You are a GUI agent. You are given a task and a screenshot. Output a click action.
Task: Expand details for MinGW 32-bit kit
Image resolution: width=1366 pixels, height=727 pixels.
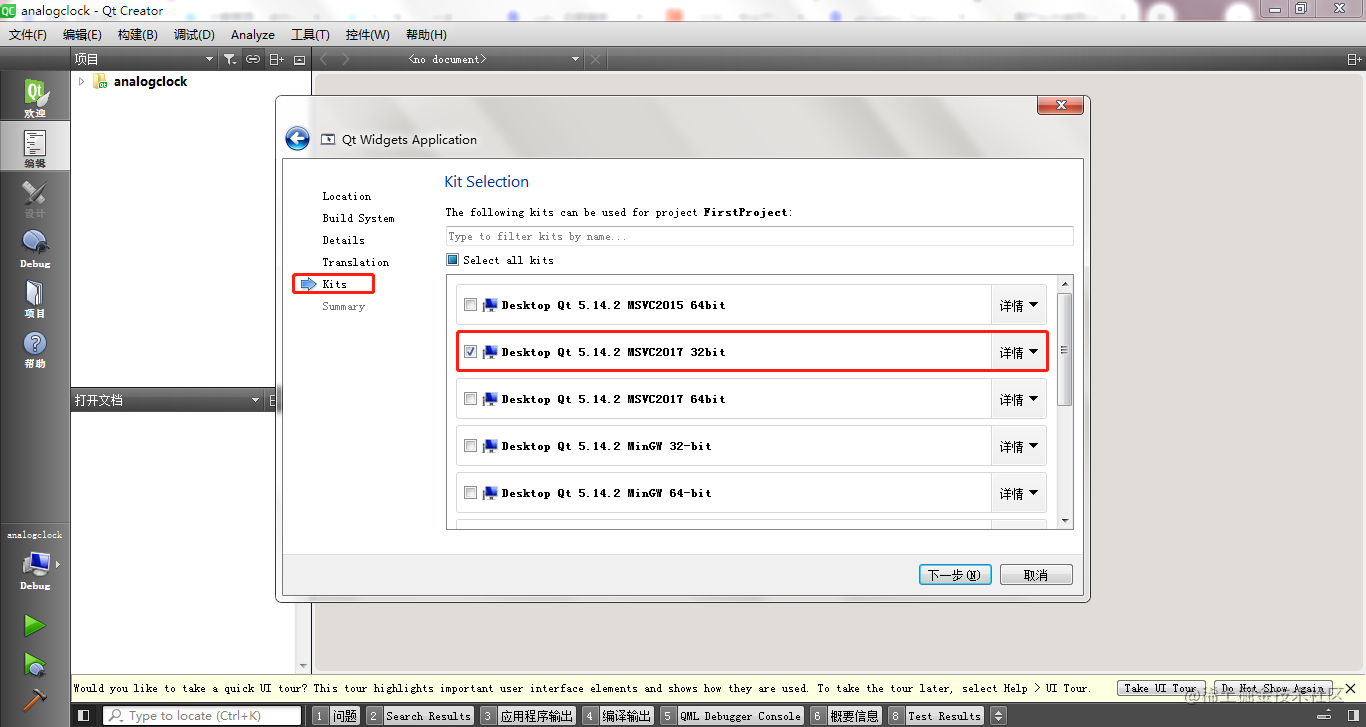pos(1018,446)
